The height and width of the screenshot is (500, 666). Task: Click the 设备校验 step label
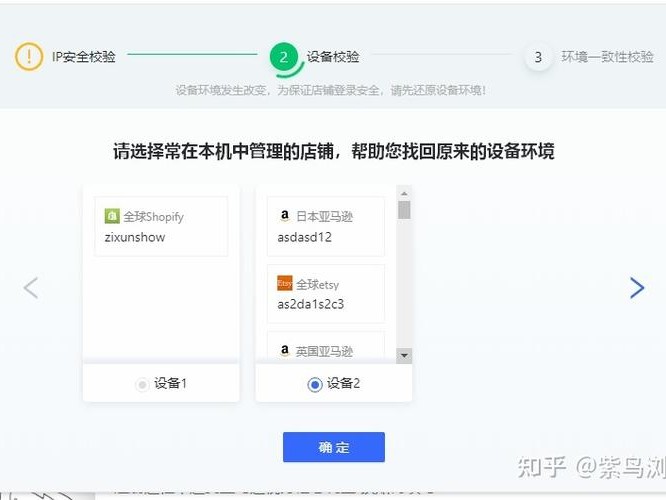coord(333,56)
